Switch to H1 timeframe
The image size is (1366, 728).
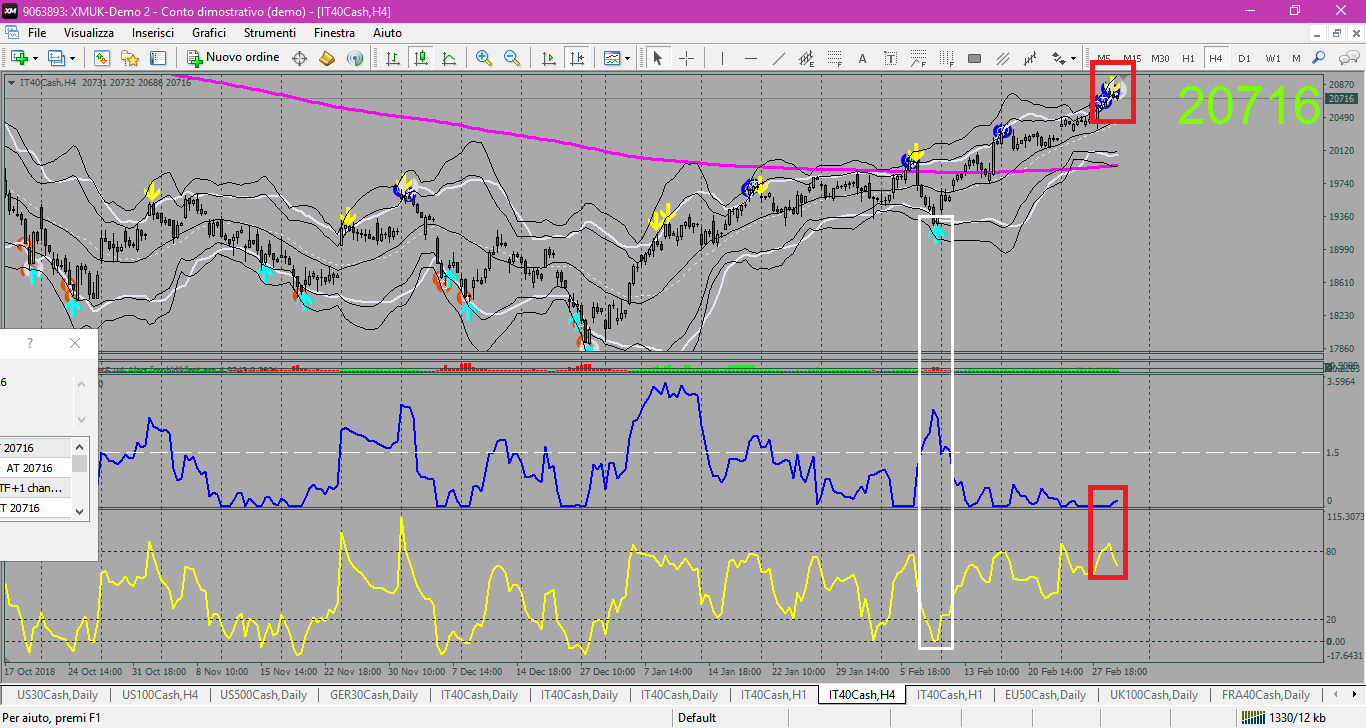(1188, 58)
